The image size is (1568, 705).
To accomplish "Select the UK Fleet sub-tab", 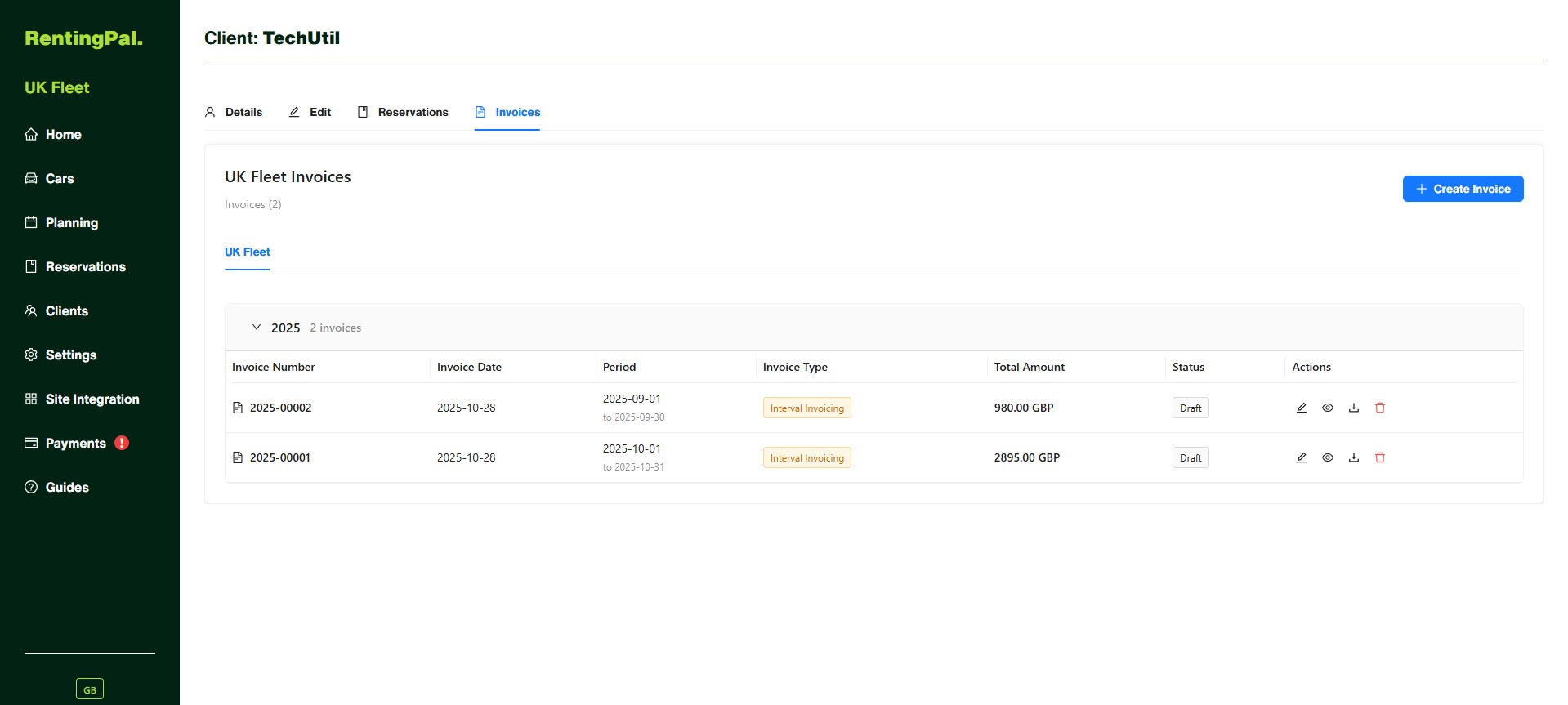I will (247, 252).
